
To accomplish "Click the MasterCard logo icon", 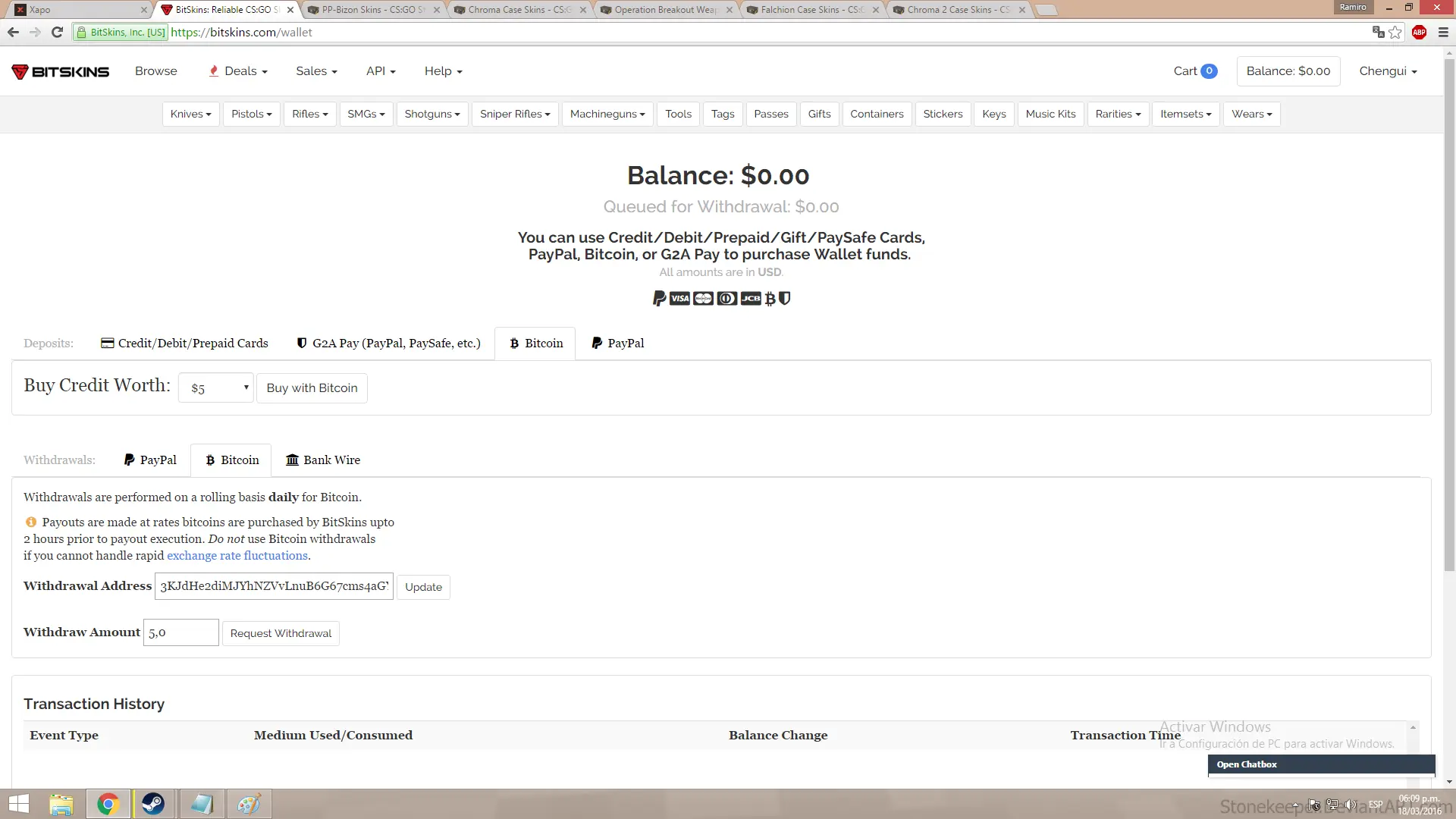I will point(703,298).
